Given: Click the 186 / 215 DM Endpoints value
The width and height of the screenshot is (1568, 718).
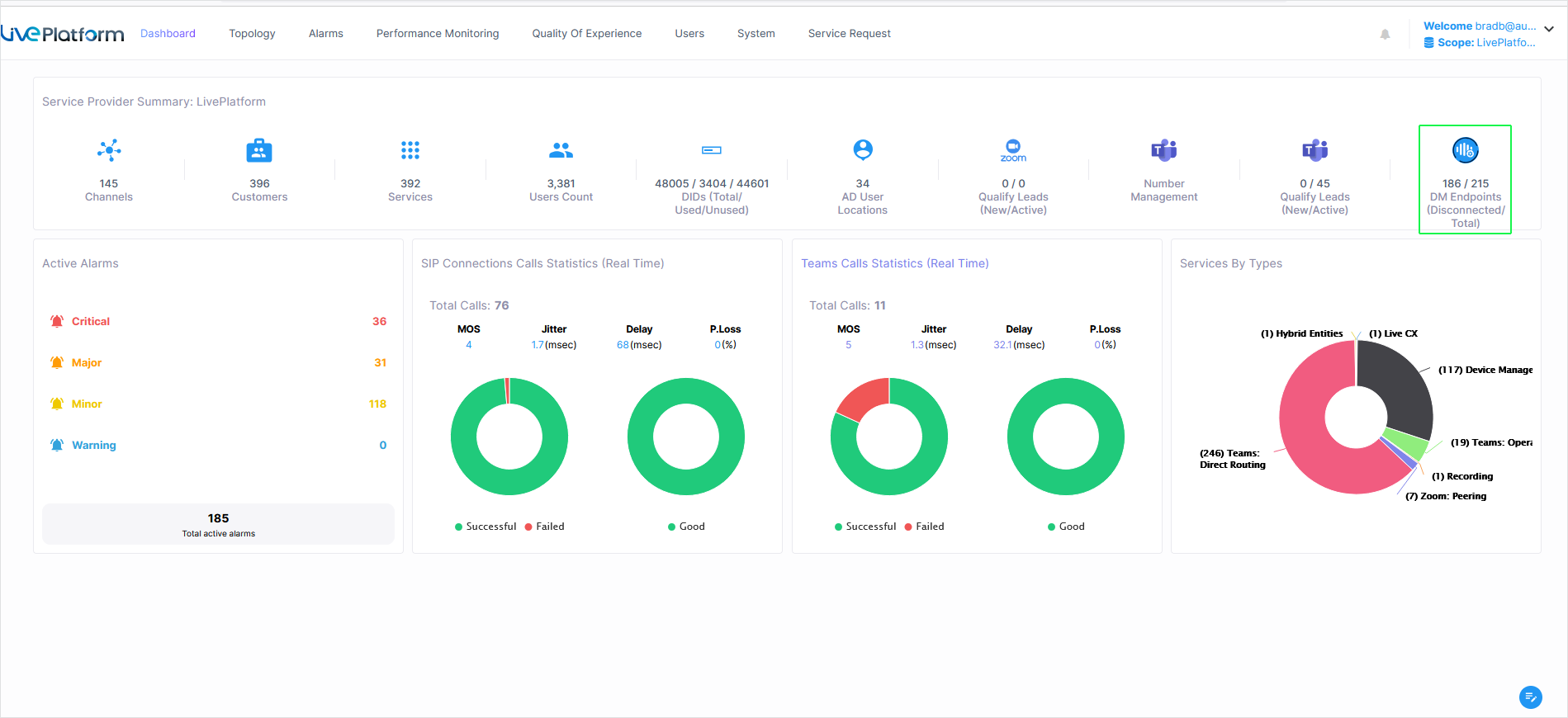Looking at the screenshot, I should 1466,184.
